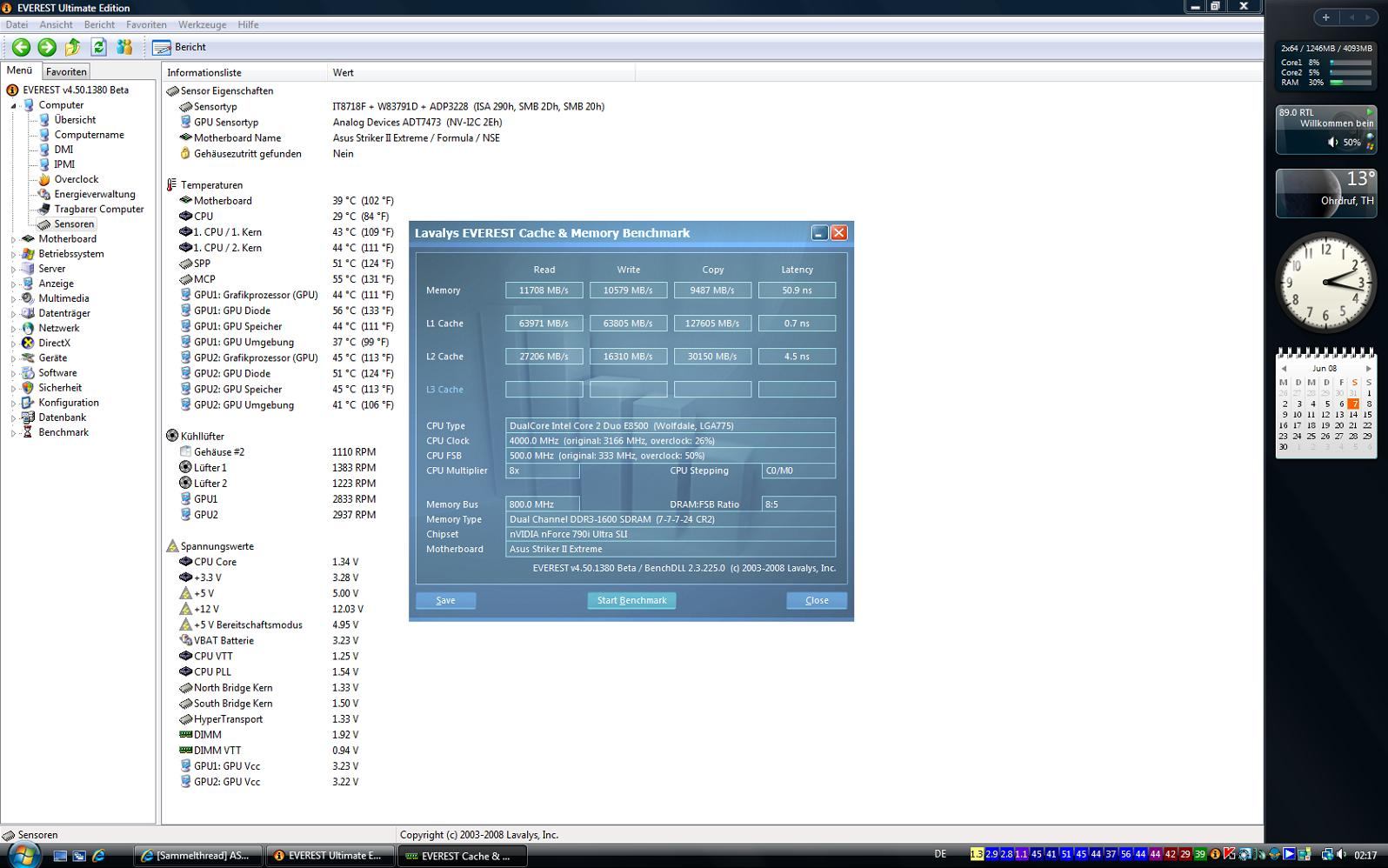Expand the Betriebssystem tree node
Viewport: 1388px width, 868px height.
pyautogui.click(x=13, y=254)
